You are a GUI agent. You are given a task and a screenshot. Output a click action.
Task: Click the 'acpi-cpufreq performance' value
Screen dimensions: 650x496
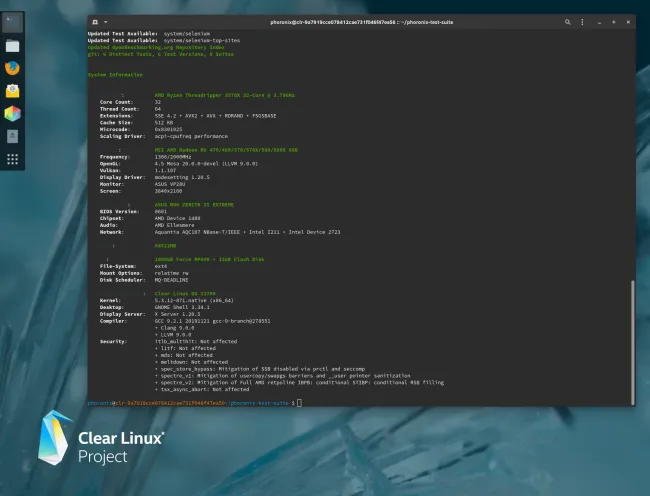(x=191, y=136)
